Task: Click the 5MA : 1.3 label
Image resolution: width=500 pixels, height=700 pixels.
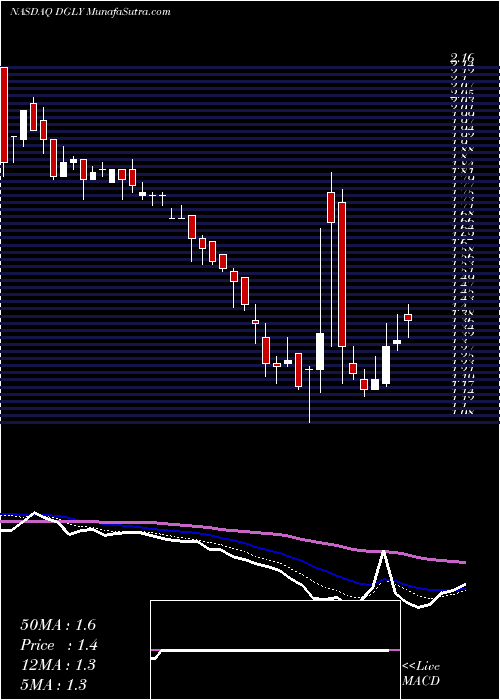Action: (x=54, y=684)
